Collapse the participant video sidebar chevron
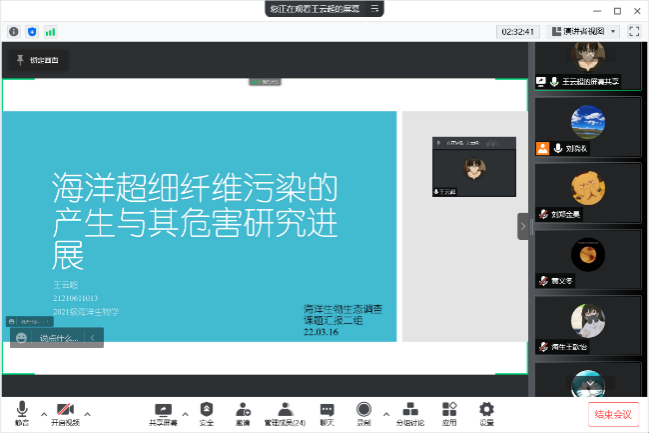The image size is (649, 433). (523, 226)
